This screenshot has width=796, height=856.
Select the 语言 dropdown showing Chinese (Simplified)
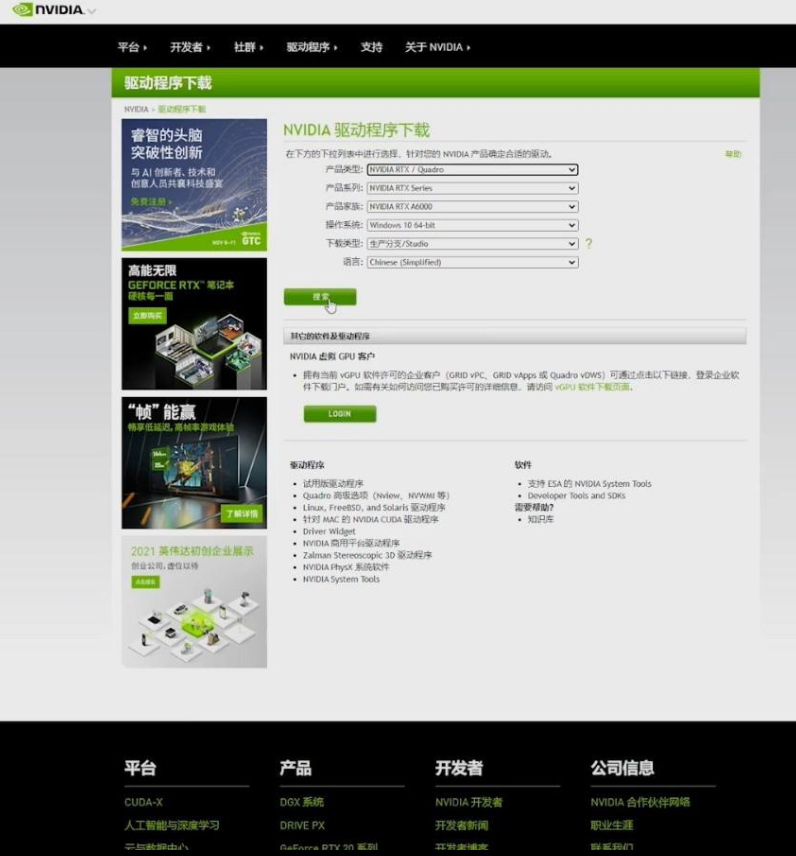(472, 262)
